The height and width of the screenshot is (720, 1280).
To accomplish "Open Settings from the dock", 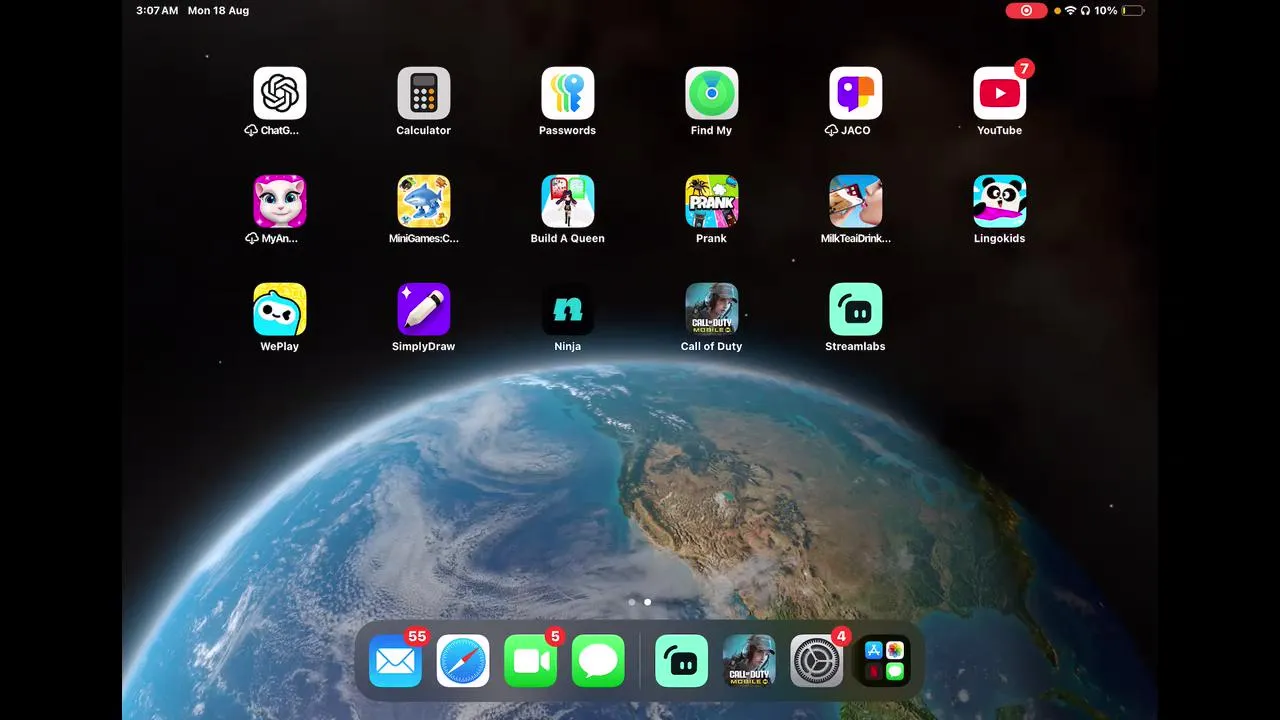I will click(x=817, y=661).
